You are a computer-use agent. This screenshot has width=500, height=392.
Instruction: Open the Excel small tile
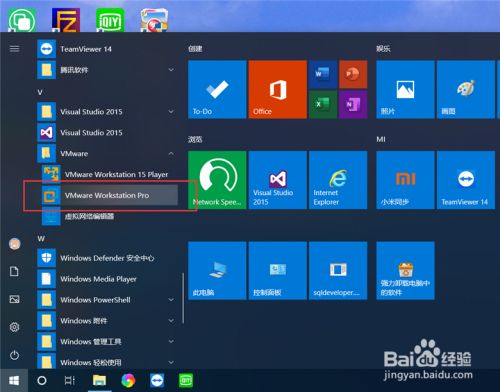(x=323, y=104)
